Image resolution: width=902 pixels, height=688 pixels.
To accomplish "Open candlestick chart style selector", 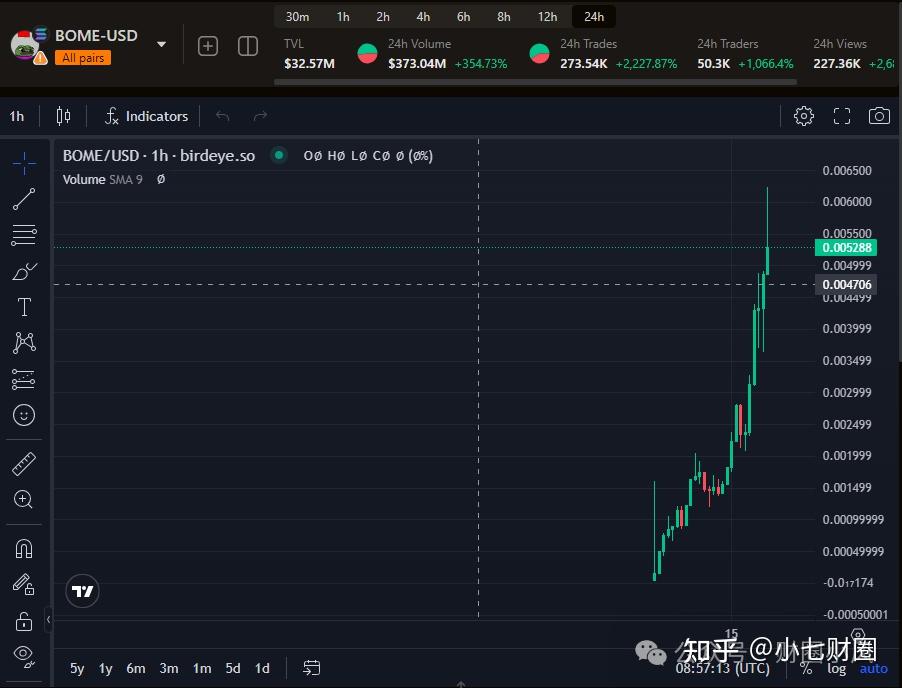I will tap(63, 116).
